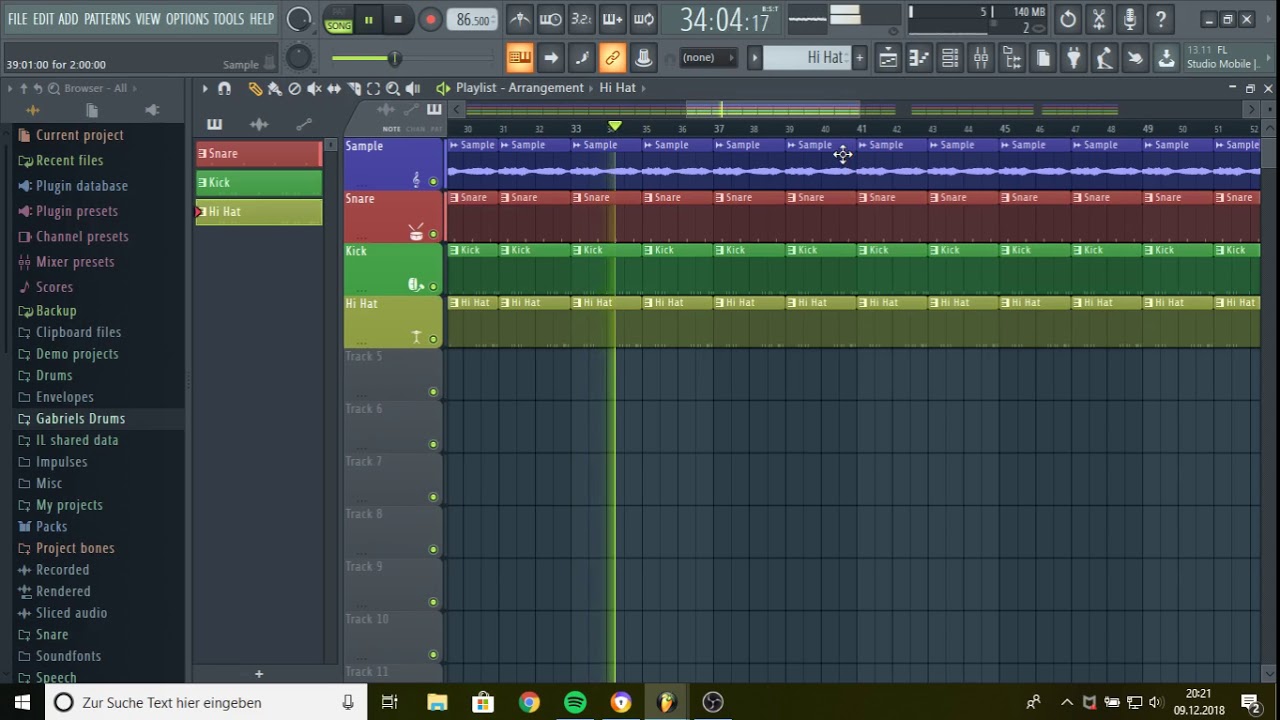Toggle auto-scroll arrow icon
This screenshot has width=1280, height=720.
(550, 58)
